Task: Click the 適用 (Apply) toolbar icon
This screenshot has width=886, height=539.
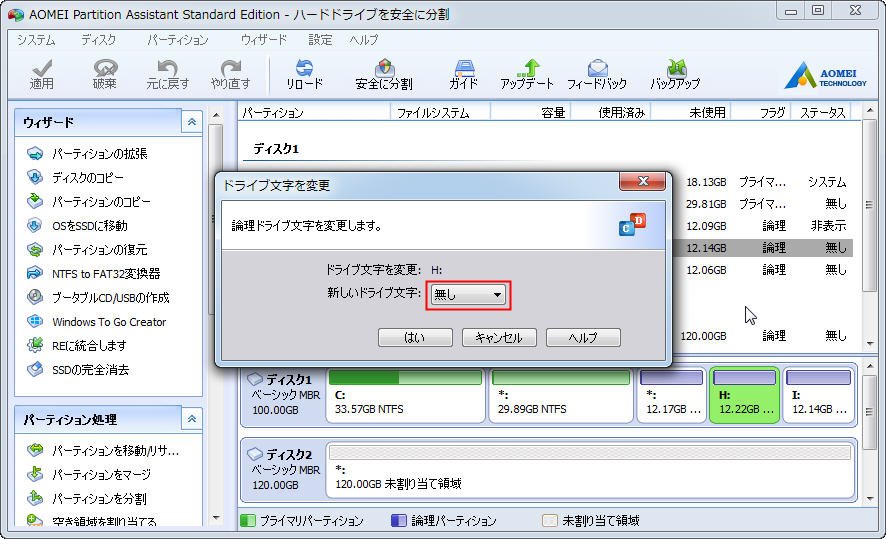Action: point(42,75)
